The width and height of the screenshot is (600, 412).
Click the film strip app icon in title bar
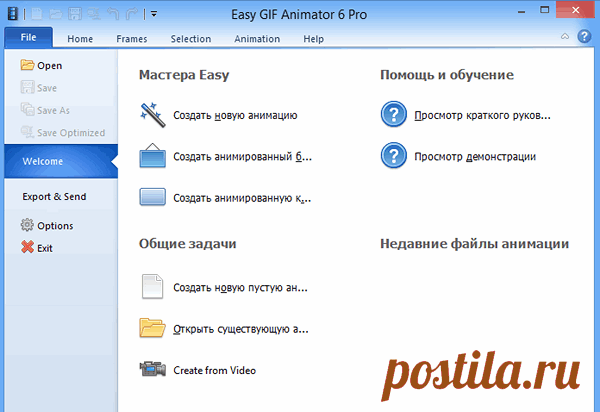(x=13, y=14)
